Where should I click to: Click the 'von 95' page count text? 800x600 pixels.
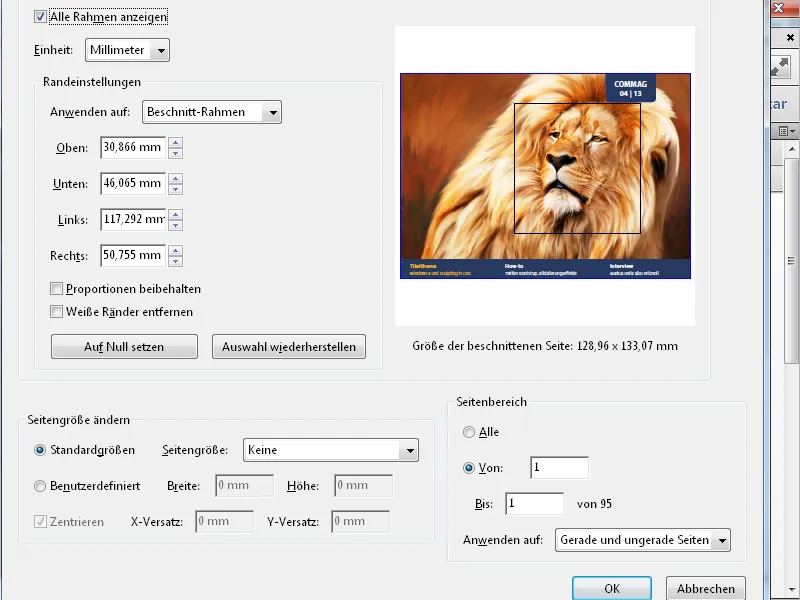(x=594, y=504)
